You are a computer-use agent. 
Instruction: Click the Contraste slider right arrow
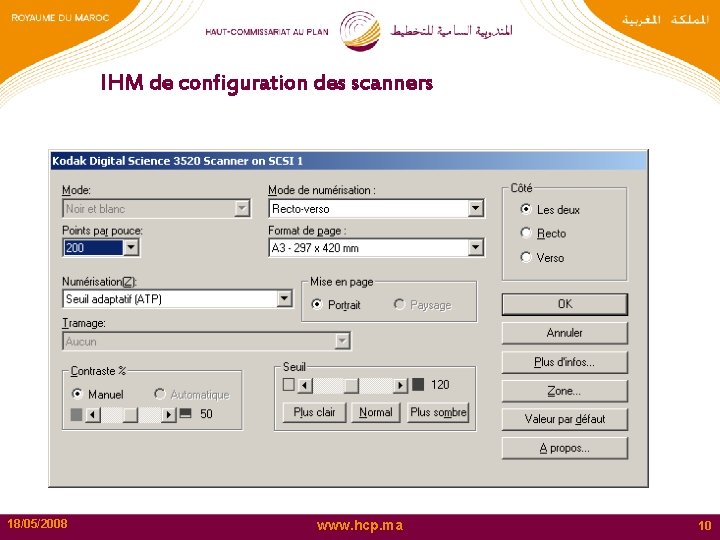click(169, 415)
